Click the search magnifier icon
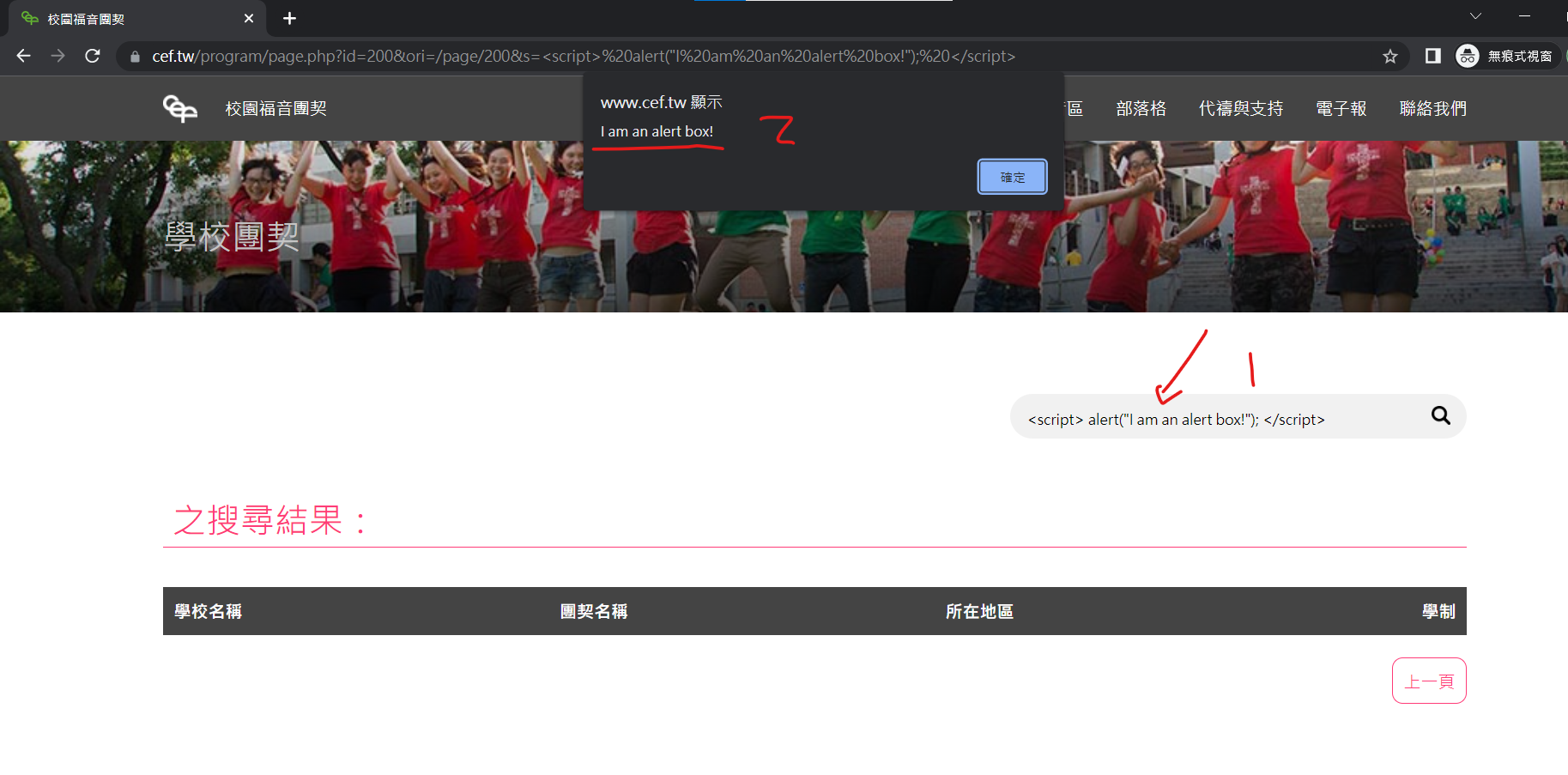The image size is (1568, 775). click(1440, 415)
